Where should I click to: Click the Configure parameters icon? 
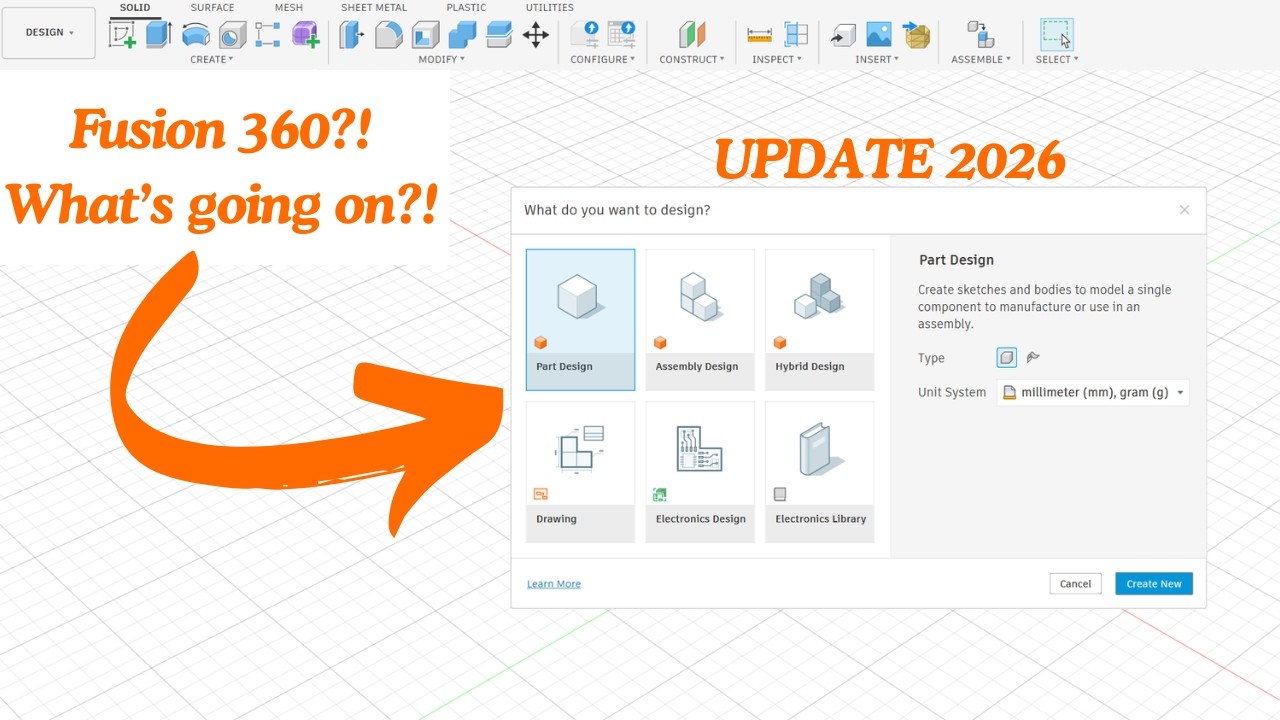585,34
